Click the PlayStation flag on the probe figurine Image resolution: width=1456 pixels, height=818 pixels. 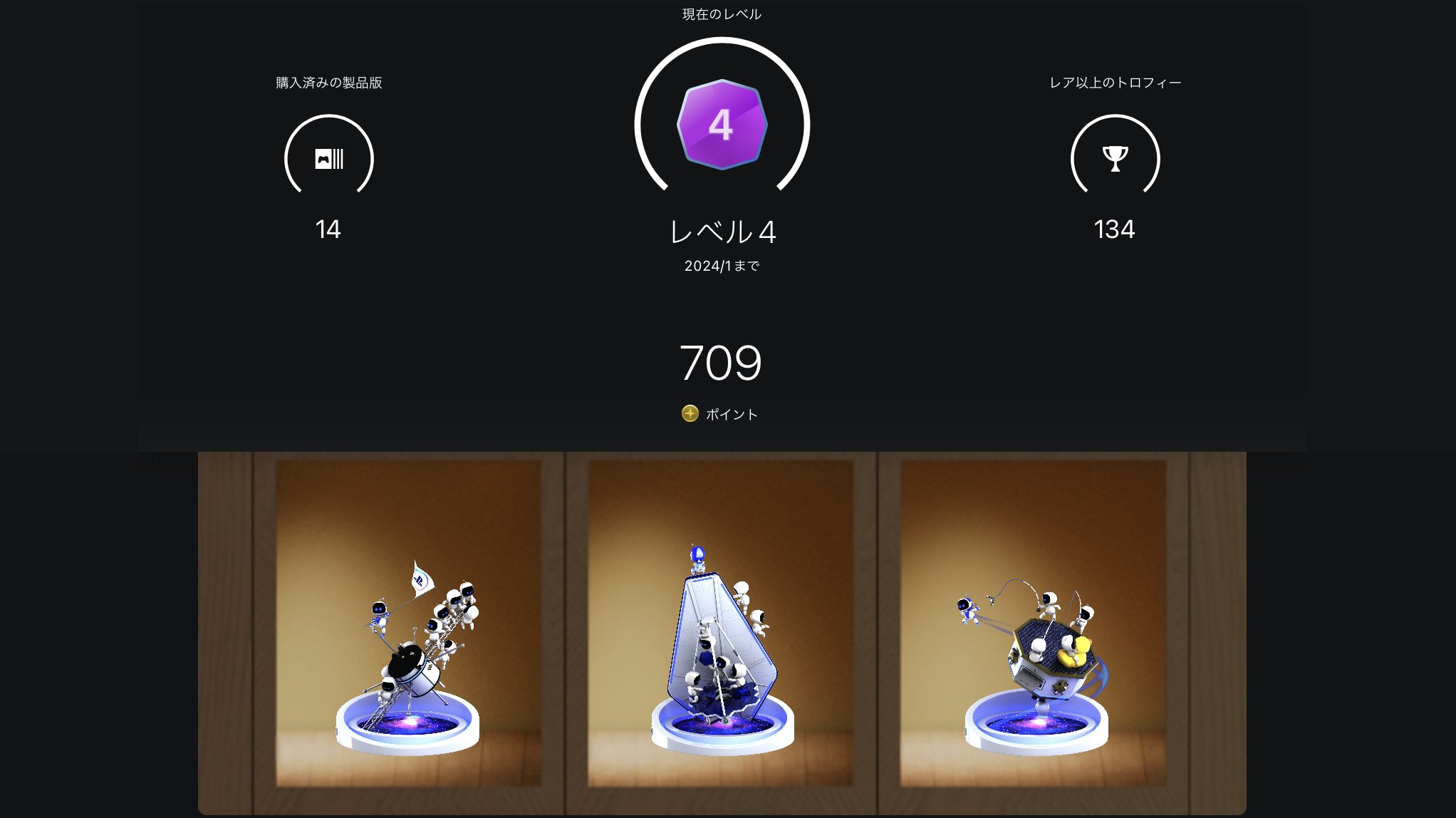(x=421, y=579)
